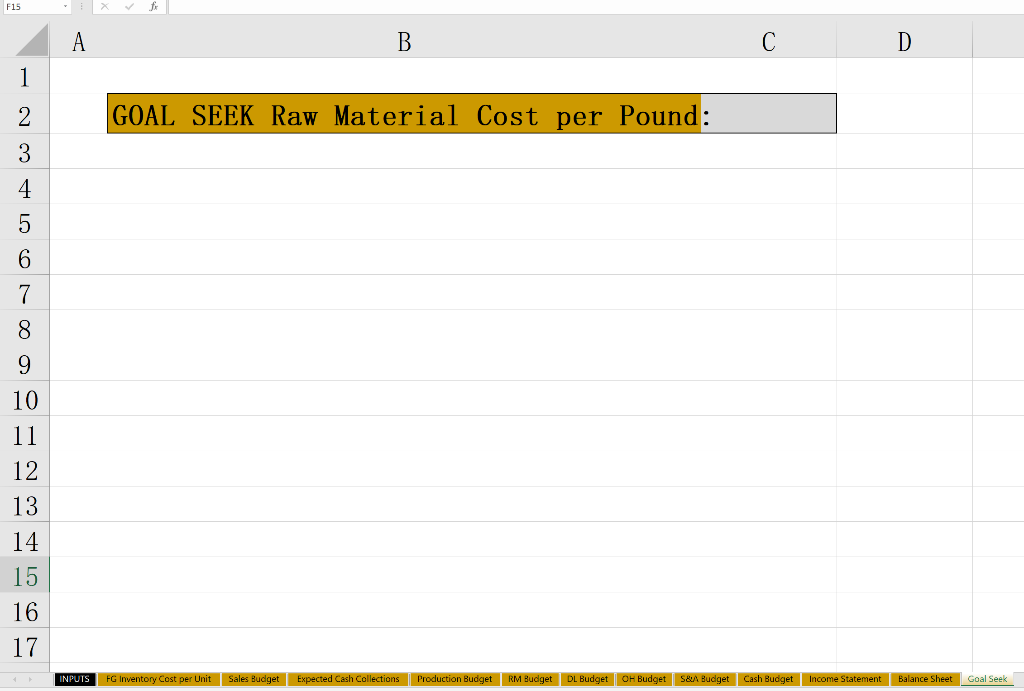The width and height of the screenshot is (1024, 691).
Task: Select column C header
Action: point(769,42)
